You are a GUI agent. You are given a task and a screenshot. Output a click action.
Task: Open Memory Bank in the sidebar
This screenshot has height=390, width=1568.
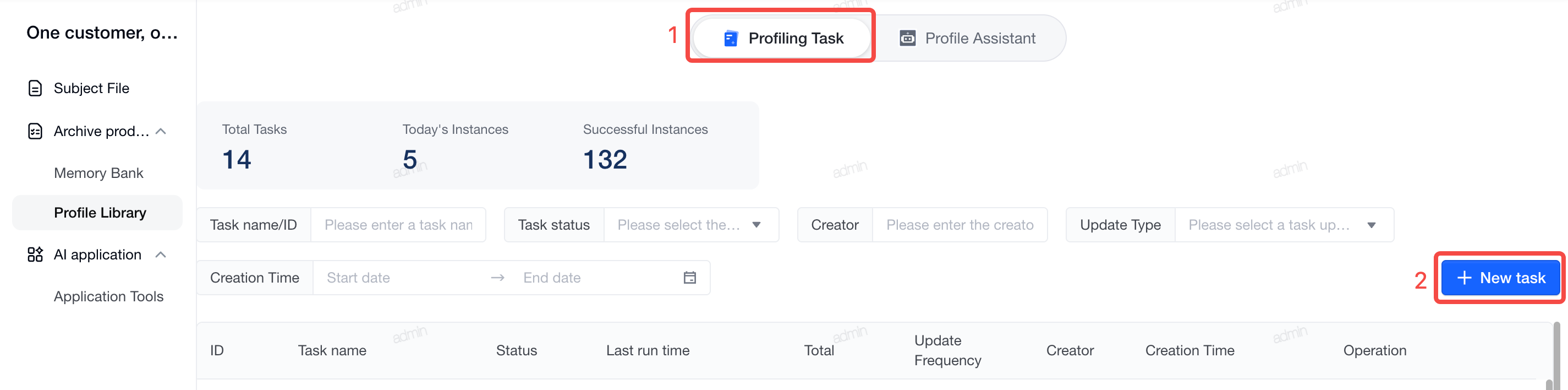click(98, 173)
